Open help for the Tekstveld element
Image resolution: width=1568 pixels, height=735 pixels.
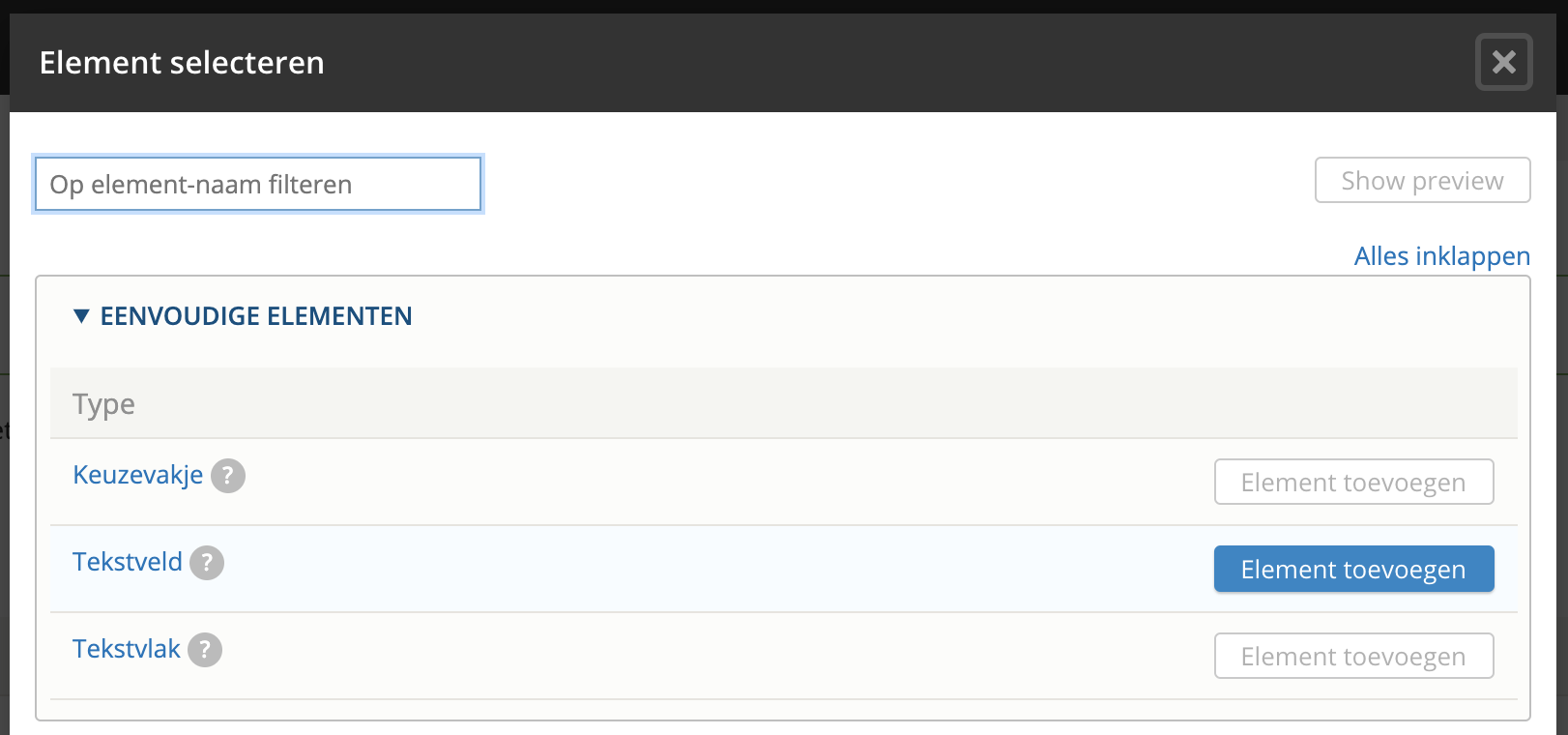pos(207,563)
